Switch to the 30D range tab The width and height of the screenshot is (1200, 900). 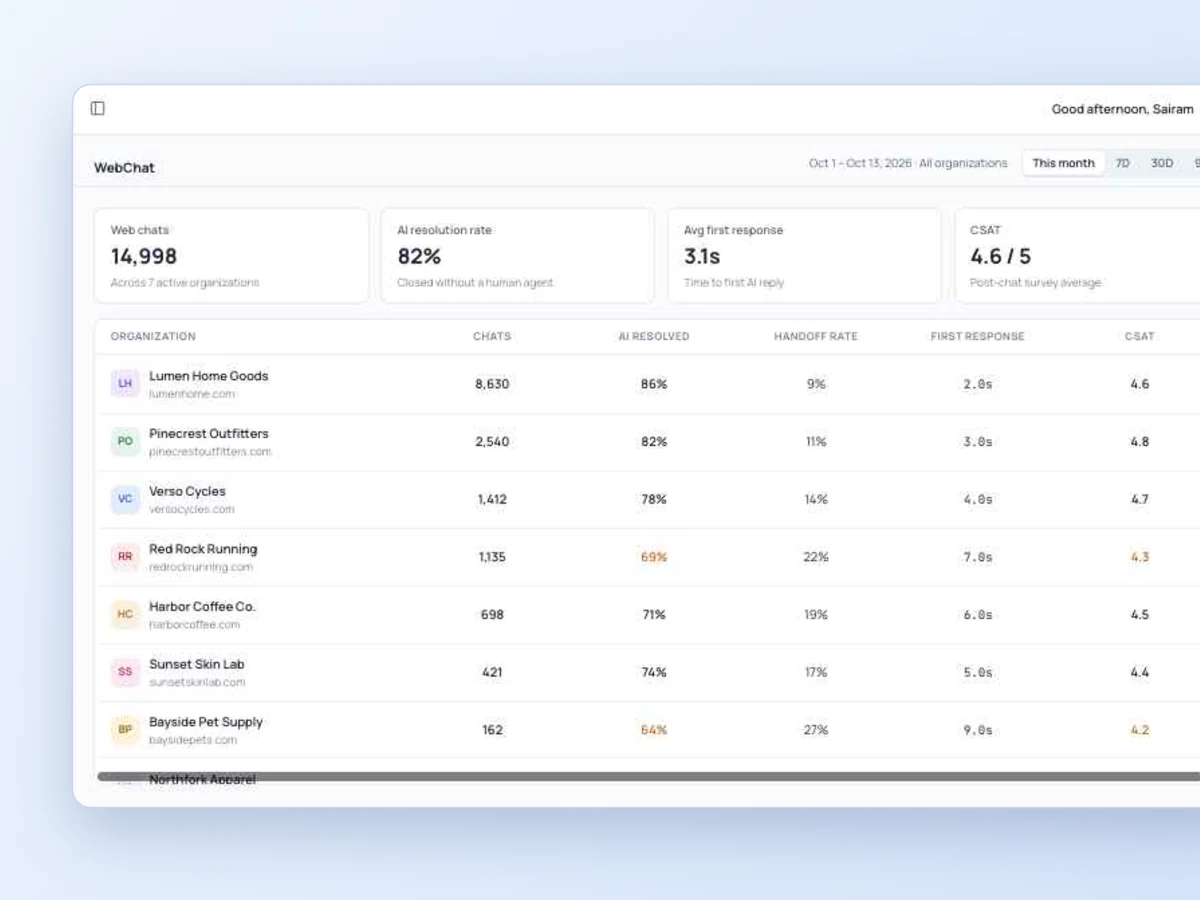pyautogui.click(x=1162, y=163)
